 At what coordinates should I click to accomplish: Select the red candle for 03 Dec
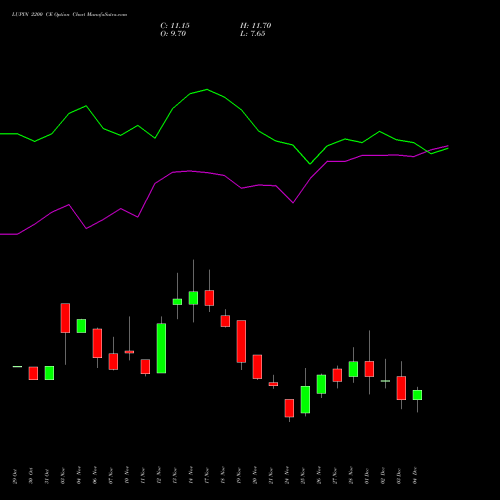(x=401, y=388)
